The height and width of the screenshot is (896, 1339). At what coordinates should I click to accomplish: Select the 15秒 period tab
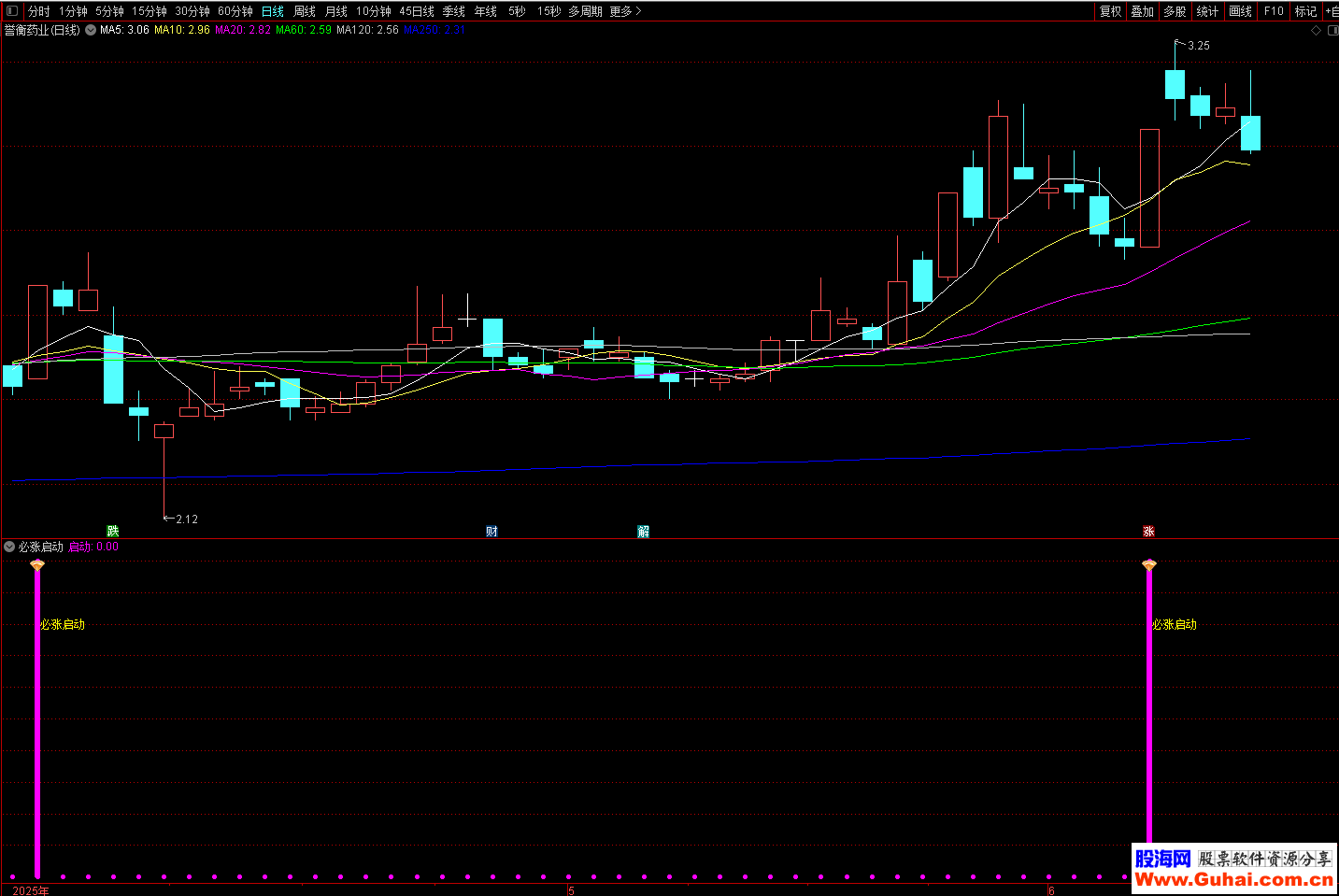click(x=549, y=11)
